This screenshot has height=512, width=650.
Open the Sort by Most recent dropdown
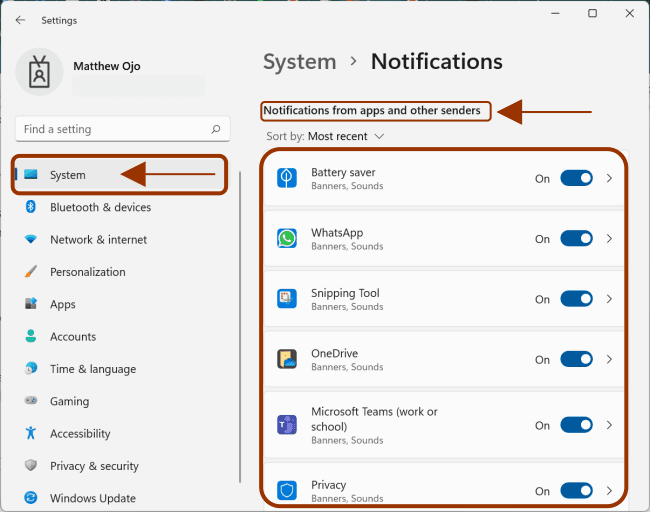coord(325,136)
